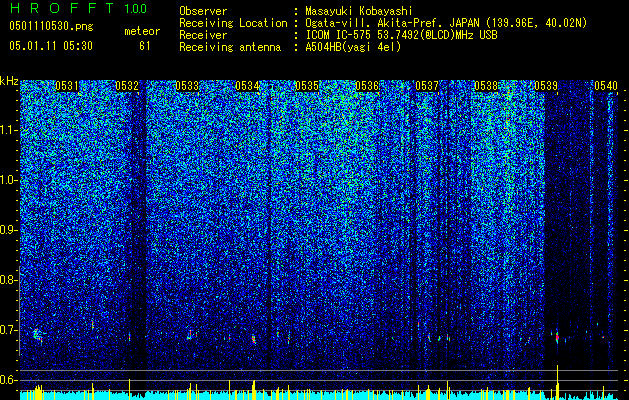Click the word "meteor" above the count
The width and height of the screenshot is (629, 400).
142,31
